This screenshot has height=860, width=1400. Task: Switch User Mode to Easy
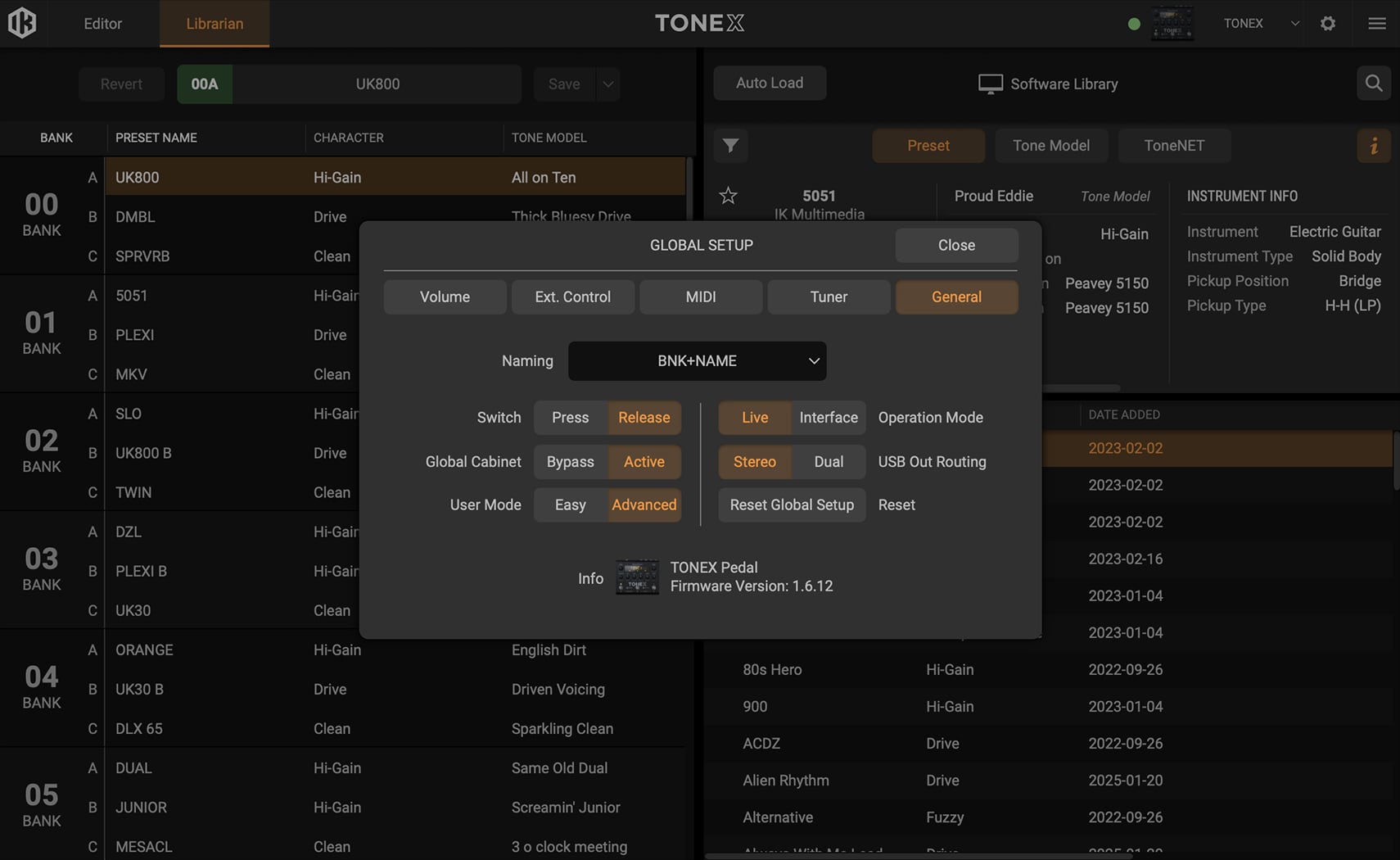coord(570,505)
